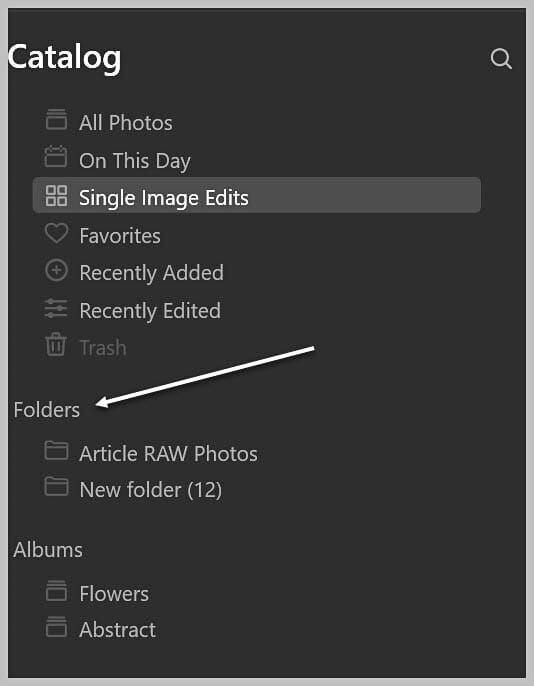Click the Recently Edited sliders icon
Screen dimensions: 534x686
[x=56, y=308]
